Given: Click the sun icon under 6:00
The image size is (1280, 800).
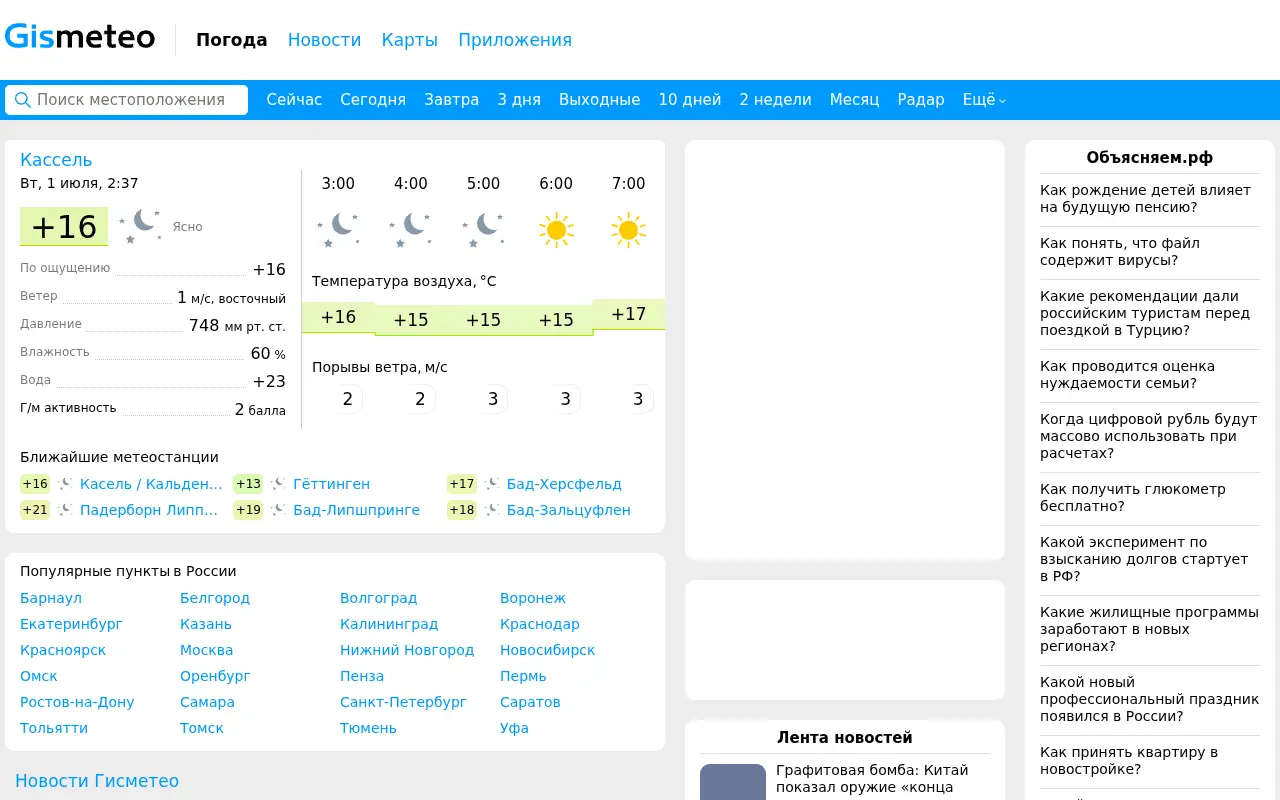Looking at the screenshot, I should click(x=556, y=230).
